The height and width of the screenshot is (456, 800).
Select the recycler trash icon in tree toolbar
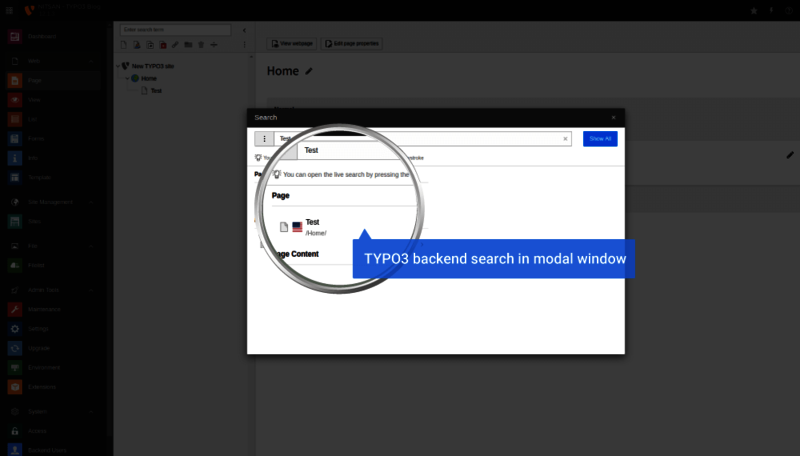pyautogui.click(x=201, y=45)
